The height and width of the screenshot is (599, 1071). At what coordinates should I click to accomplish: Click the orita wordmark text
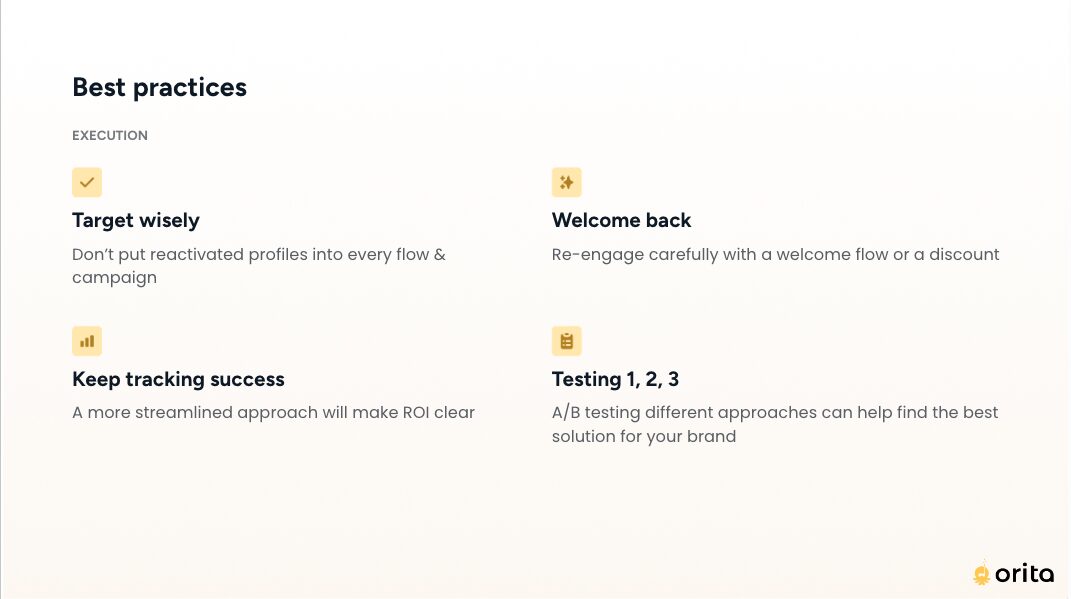point(1024,574)
